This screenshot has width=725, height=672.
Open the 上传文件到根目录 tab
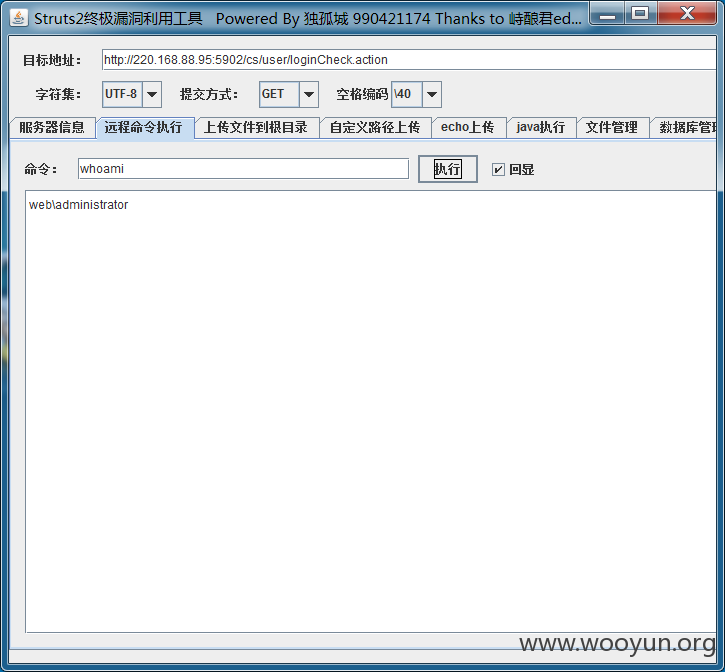[256, 127]
